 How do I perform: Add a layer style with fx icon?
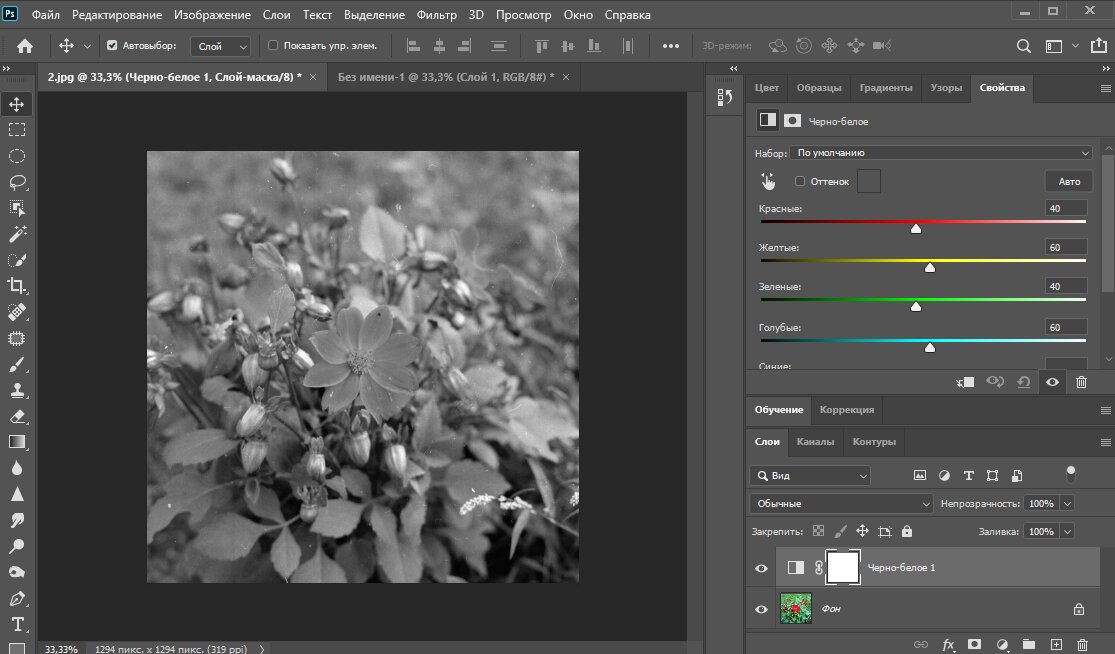coord(948,644)
